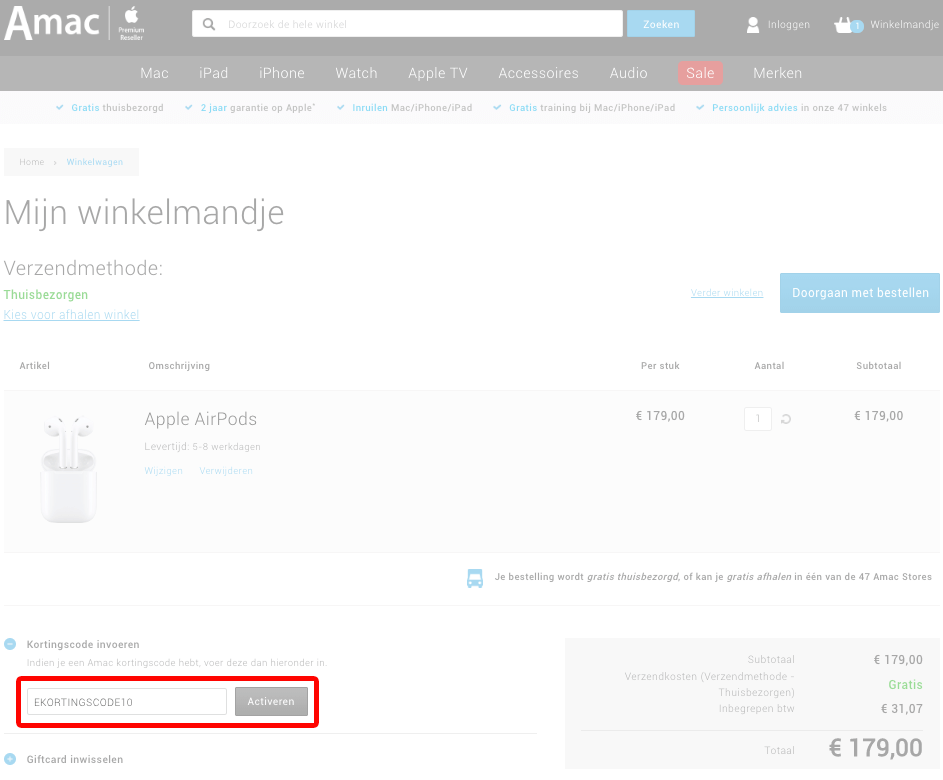This screenshot has height=780, width=943.
Task: Click the delivery truck icon
Action: point(475,578)
